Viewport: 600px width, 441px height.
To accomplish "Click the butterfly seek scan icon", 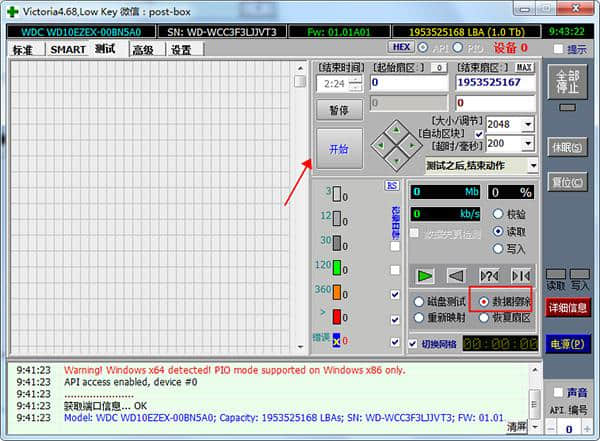I will pyautogui.click(x=520, y=275).
